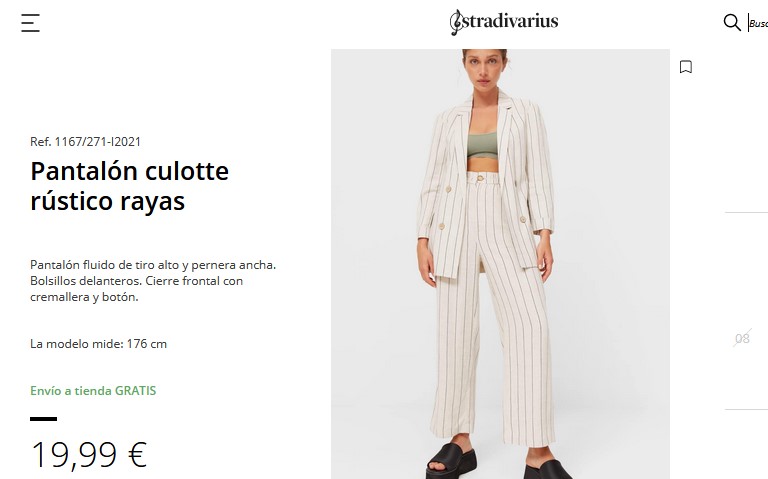This screenshot has width=768, height=479.
Task: Click the treble clef in the Stradivarius logo
Action: (x=456, y=23)
